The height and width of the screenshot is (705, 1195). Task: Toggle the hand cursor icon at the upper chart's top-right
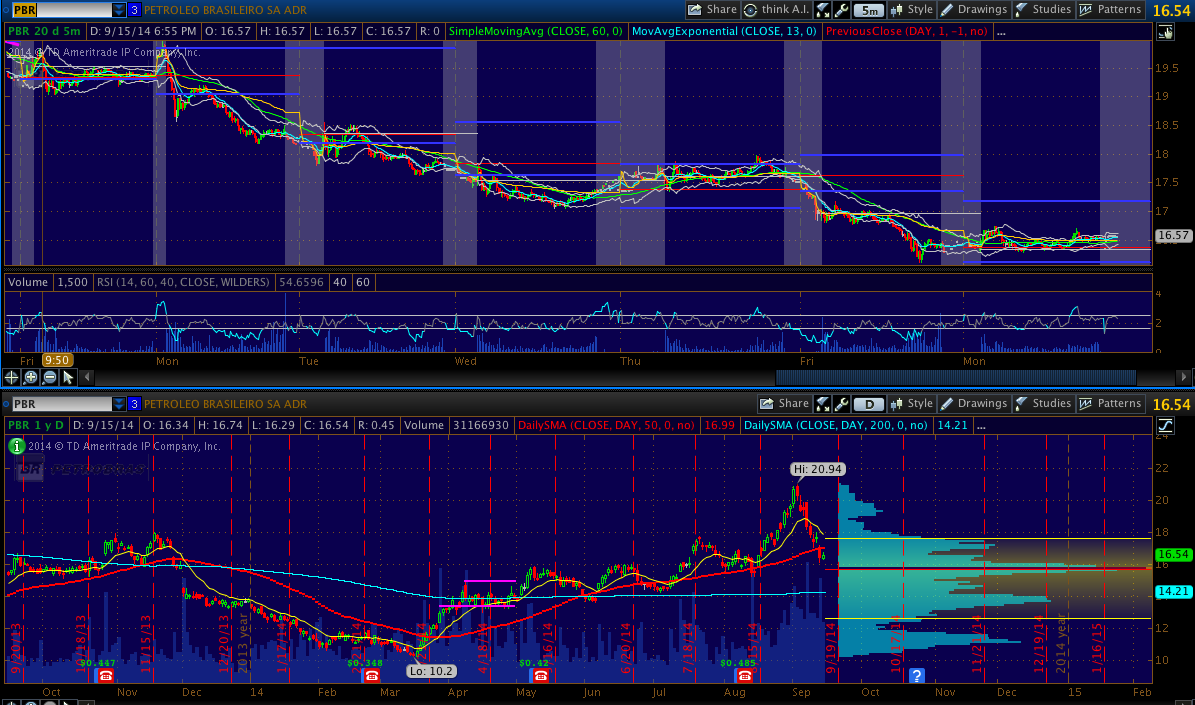click(x=1164, y=32)
